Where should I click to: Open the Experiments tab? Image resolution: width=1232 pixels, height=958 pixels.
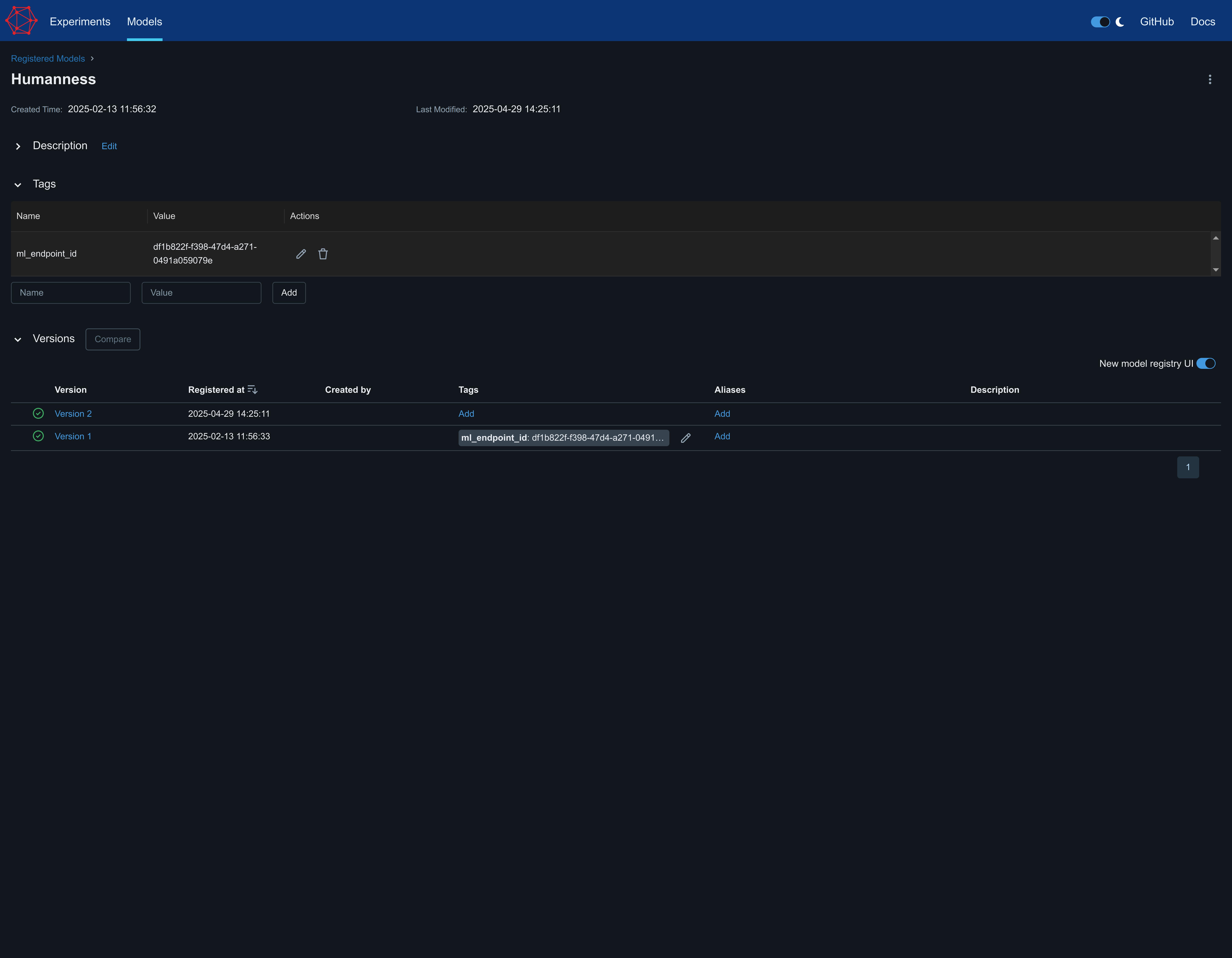click(x=80, y=21)
